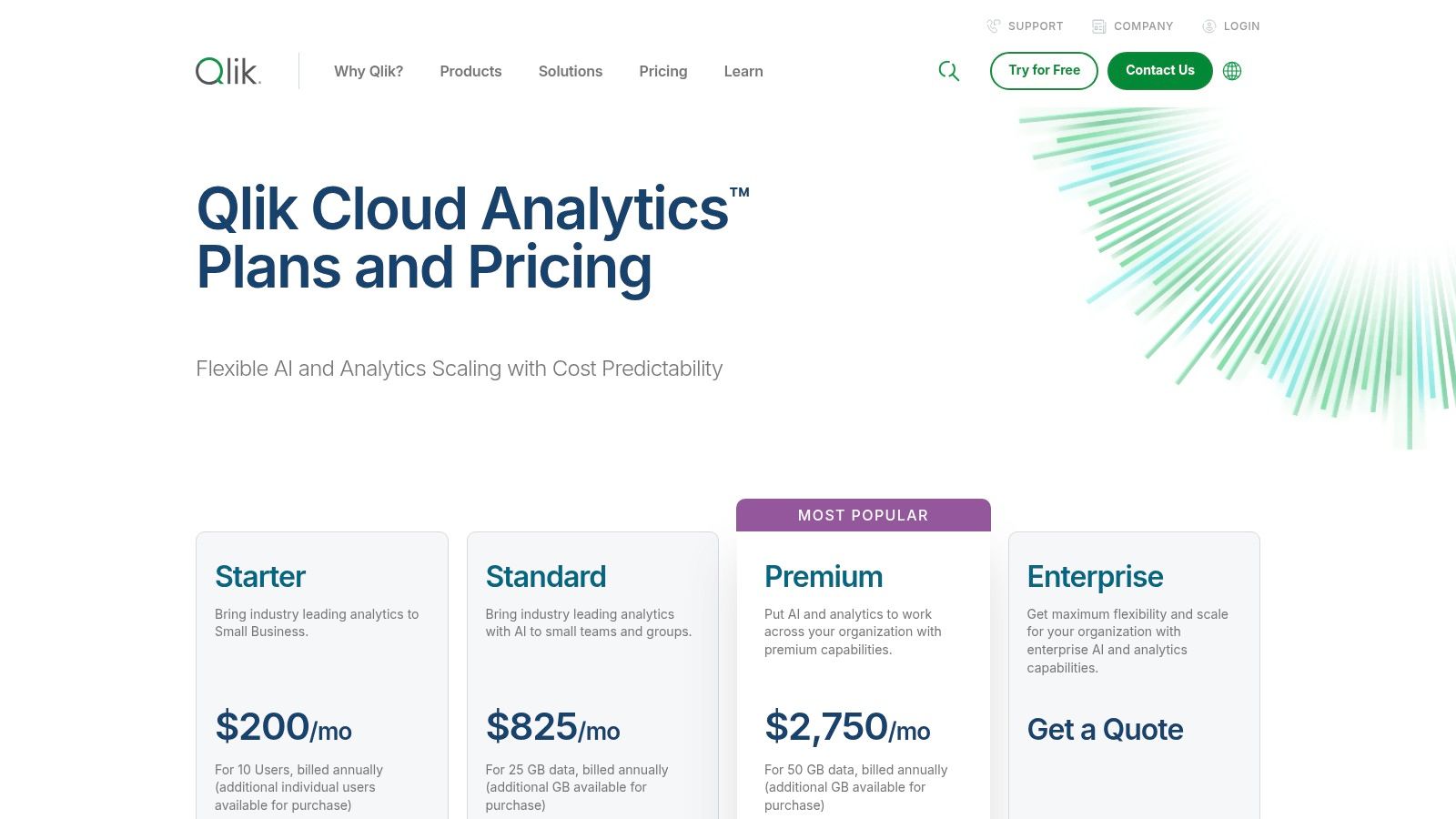
Task: Click the COMPANY link
Action: pos(1143,25)
